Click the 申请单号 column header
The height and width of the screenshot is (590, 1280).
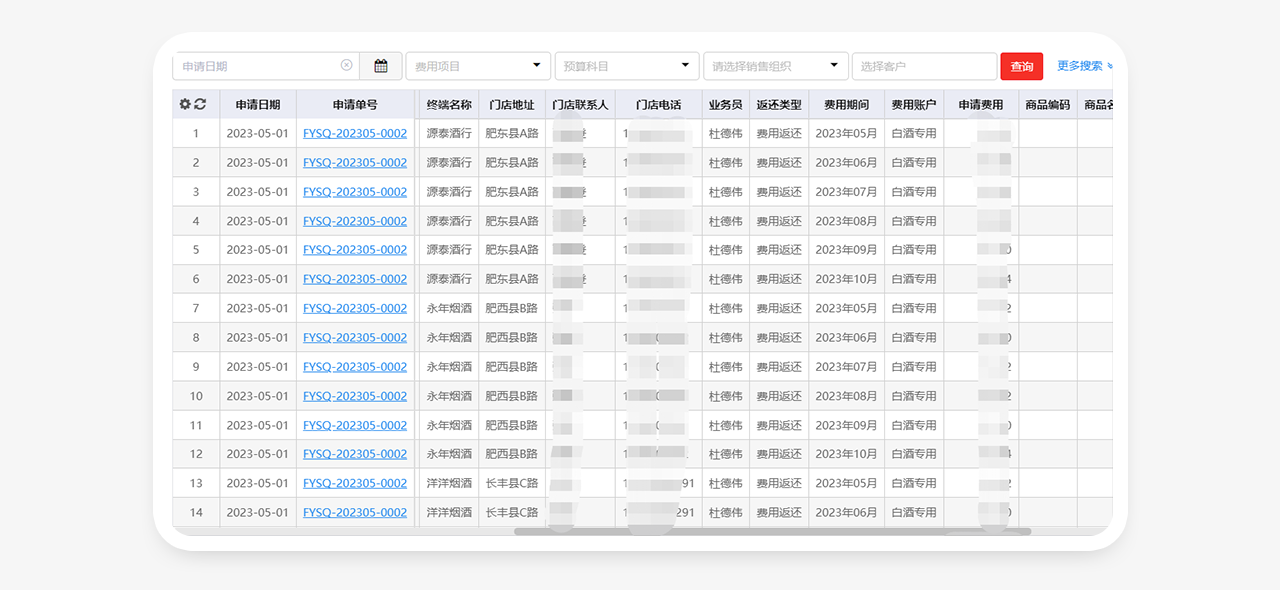click(355, 105)
